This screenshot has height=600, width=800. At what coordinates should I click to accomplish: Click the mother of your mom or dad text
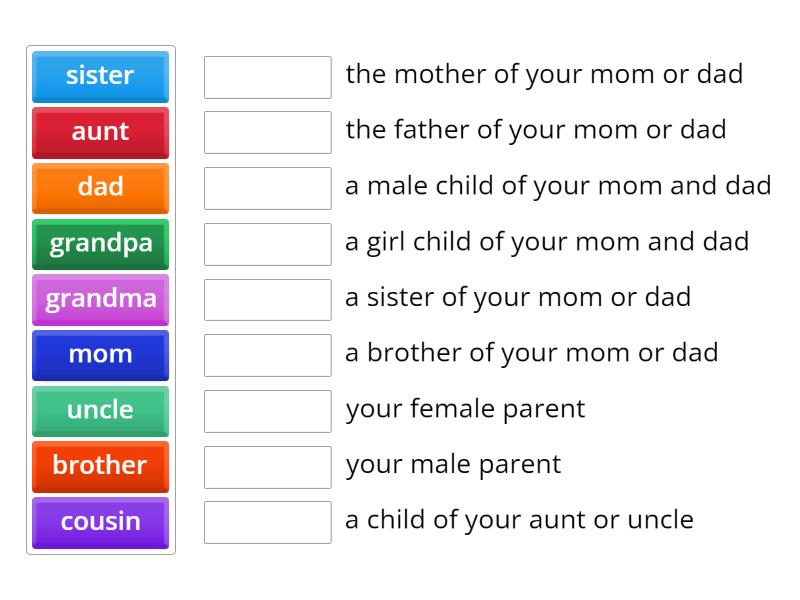point(544,74)
